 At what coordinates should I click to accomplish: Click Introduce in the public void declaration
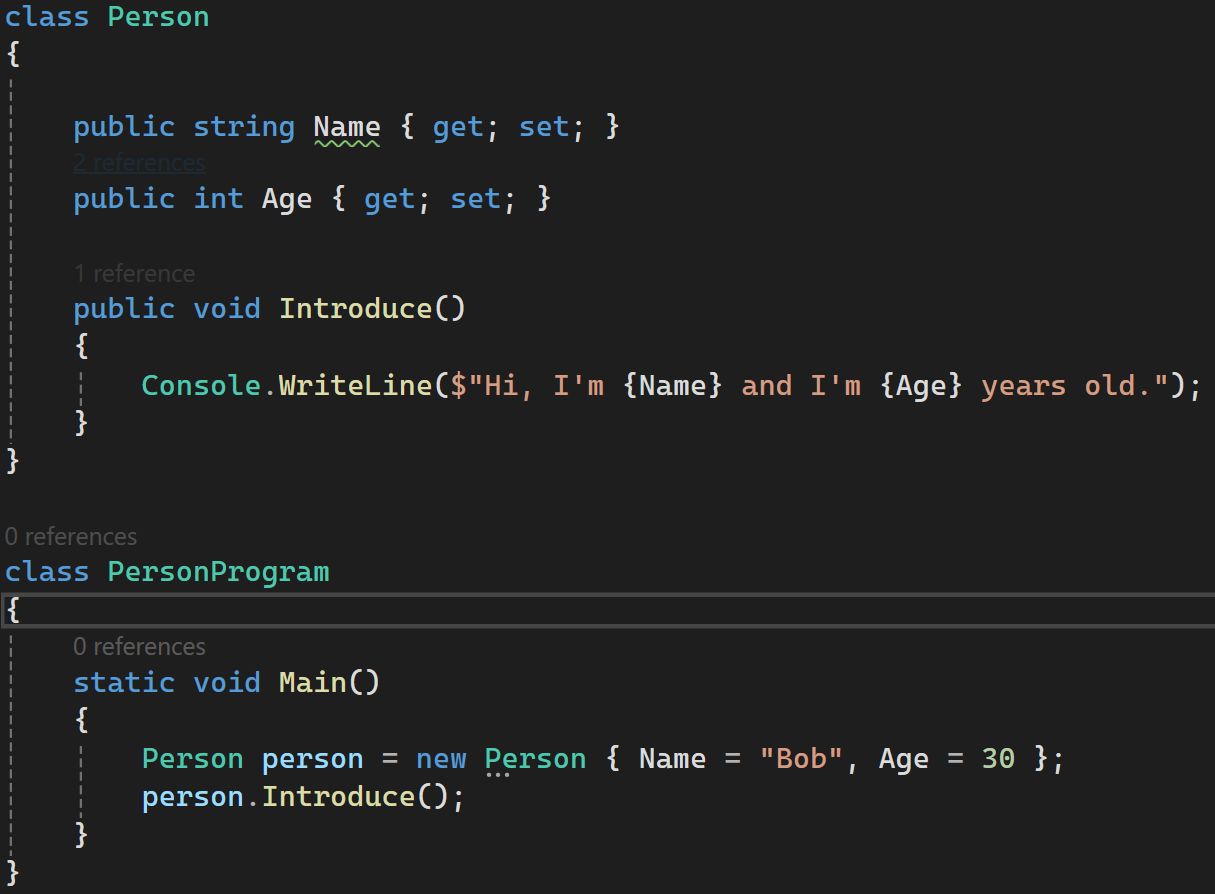[x=355, y=308]
